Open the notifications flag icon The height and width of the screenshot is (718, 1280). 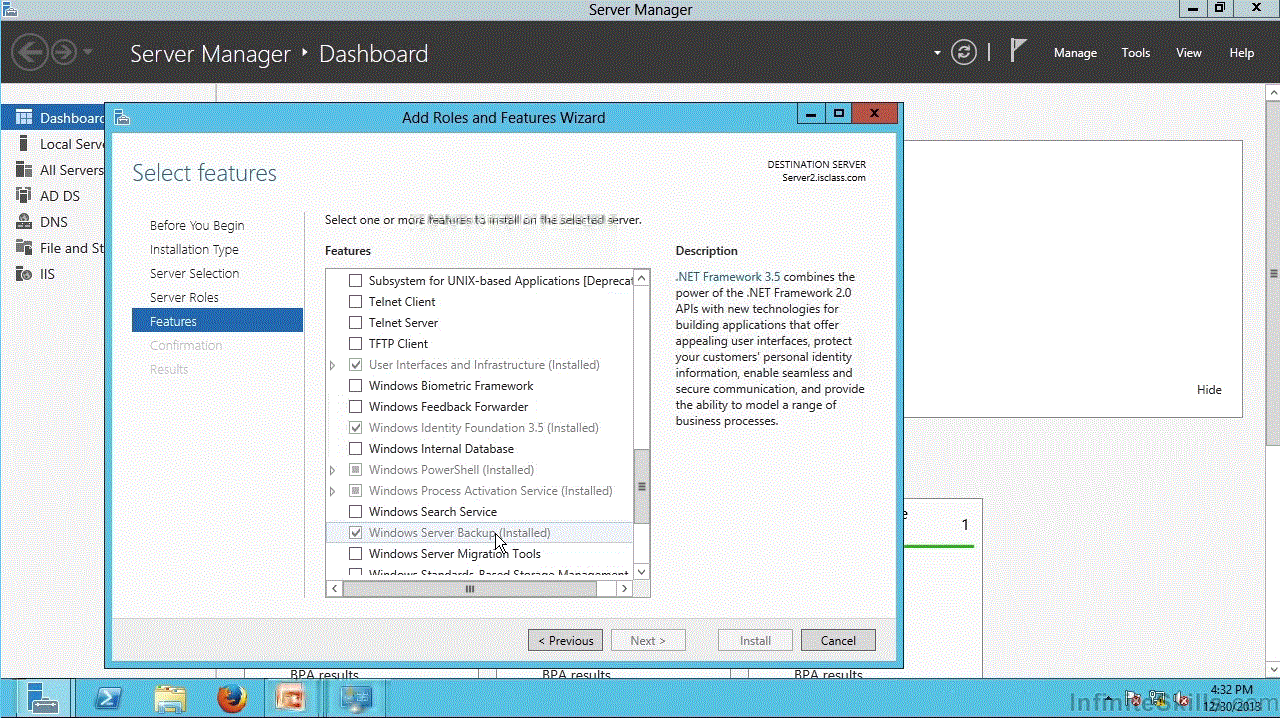tap(1018, 51)
